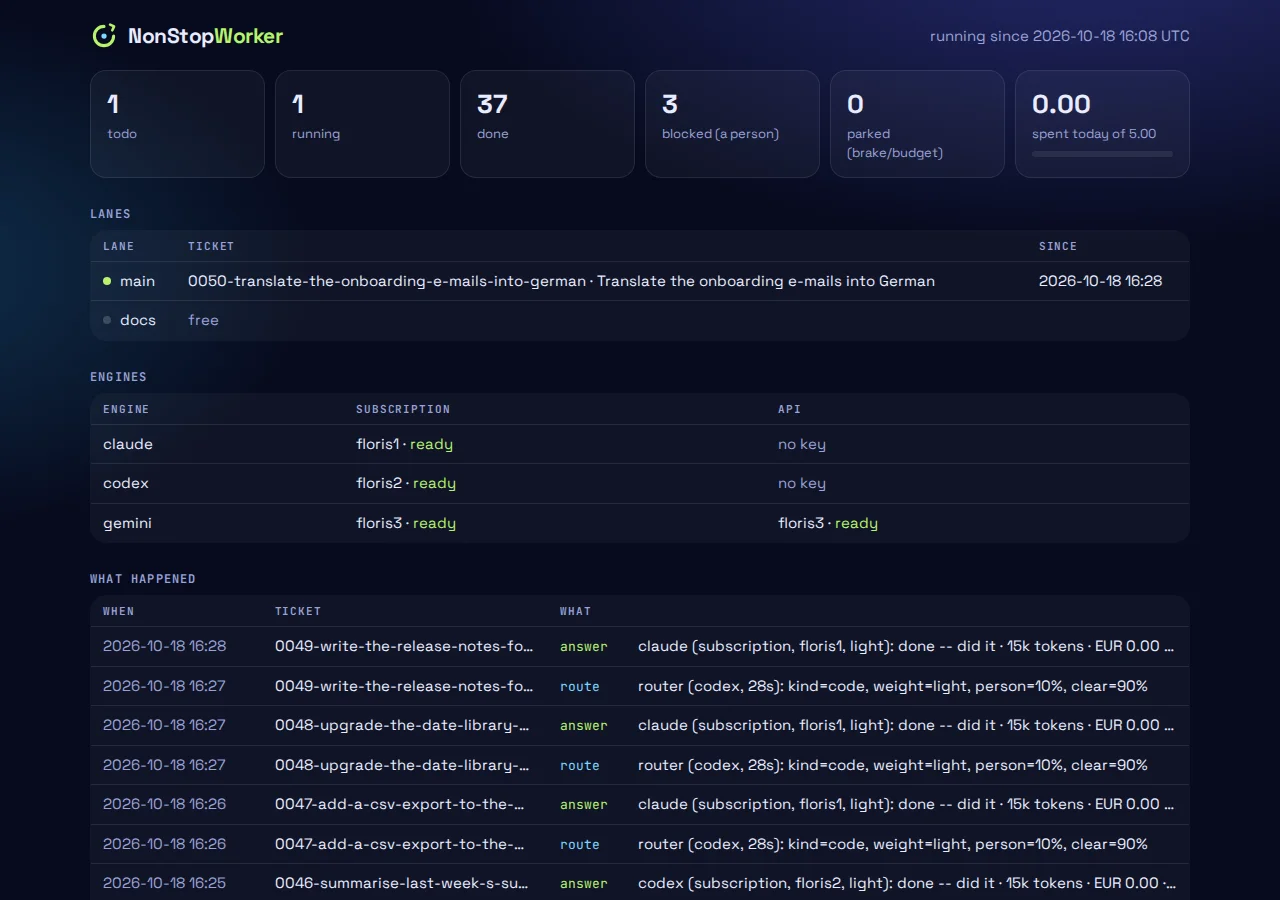The width and height of the screenshot is (1280, 900).
Task: Click the LANES section heading
Action: [x=110, y=214]
